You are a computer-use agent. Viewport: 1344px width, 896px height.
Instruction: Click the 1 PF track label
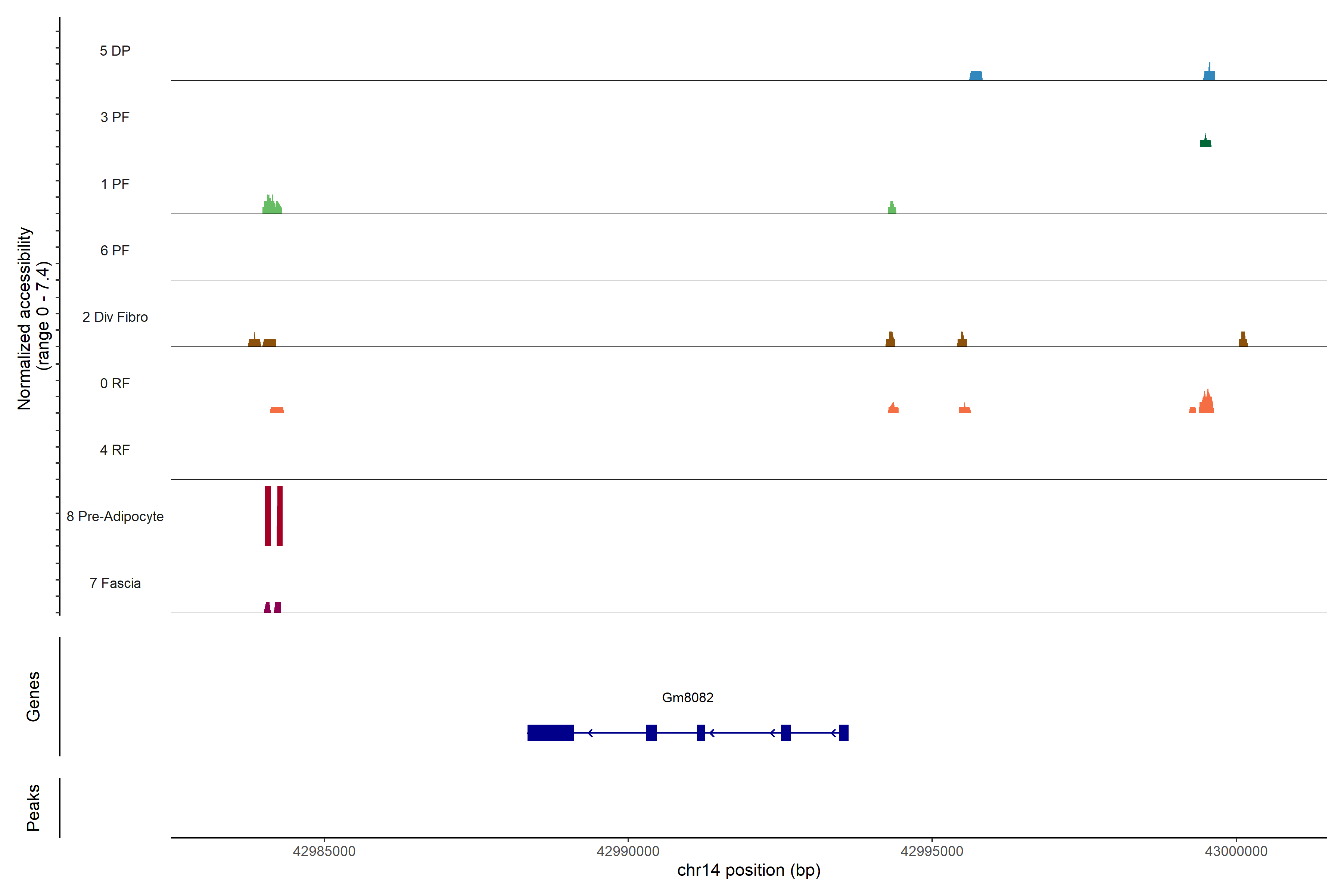pyautogui.click(x=115, y=184)
